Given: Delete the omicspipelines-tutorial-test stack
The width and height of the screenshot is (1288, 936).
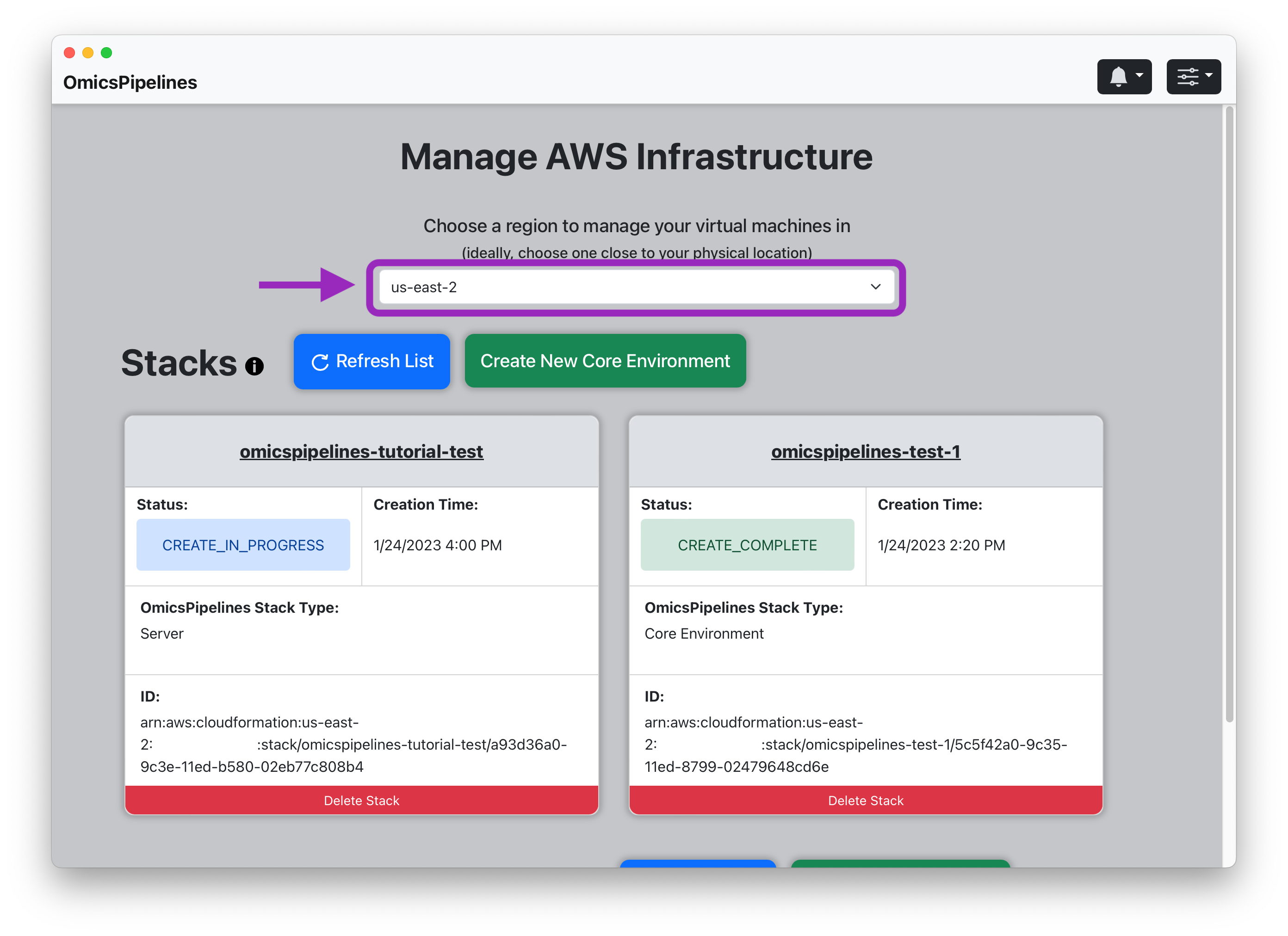Looking at the screenshot, I should point(361,801).
